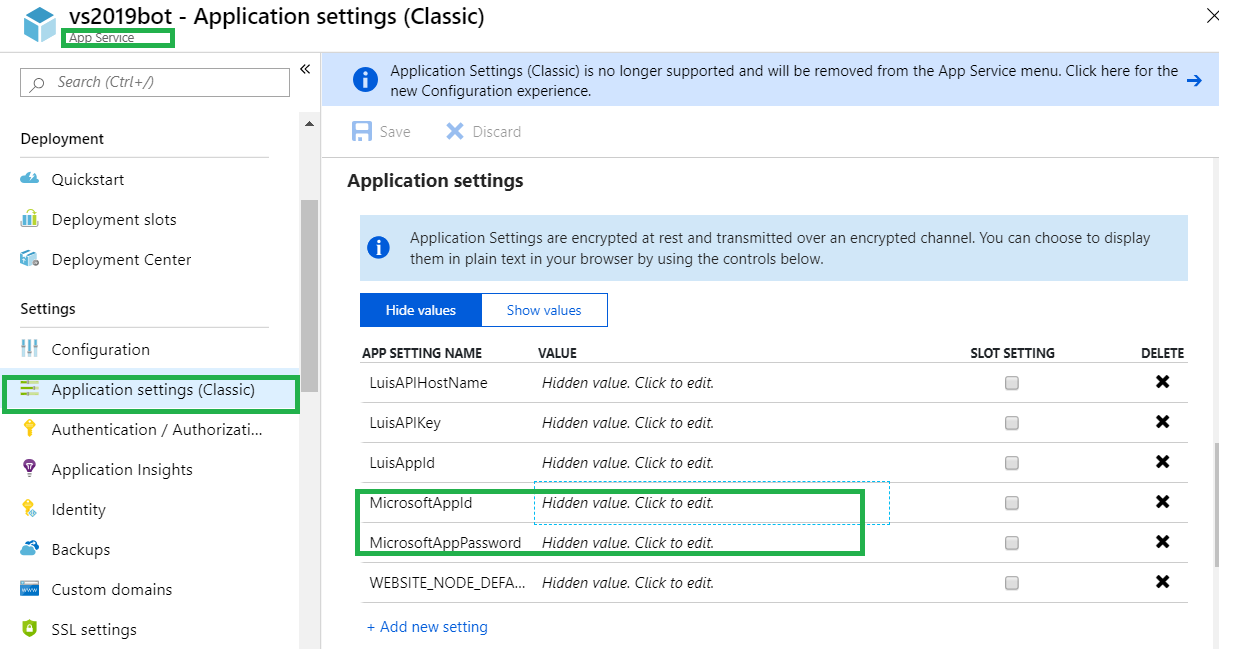Screen dimensions: 1258x649
Task: Delete the LuisAPIKey setting
Action: point(1162,422)
